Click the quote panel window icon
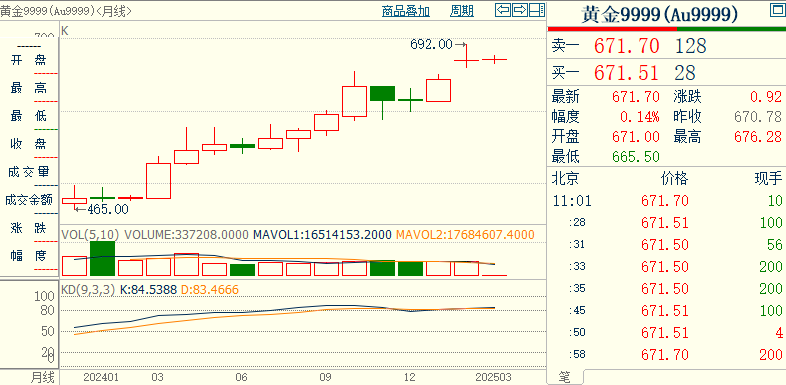 tap(777, 10)
